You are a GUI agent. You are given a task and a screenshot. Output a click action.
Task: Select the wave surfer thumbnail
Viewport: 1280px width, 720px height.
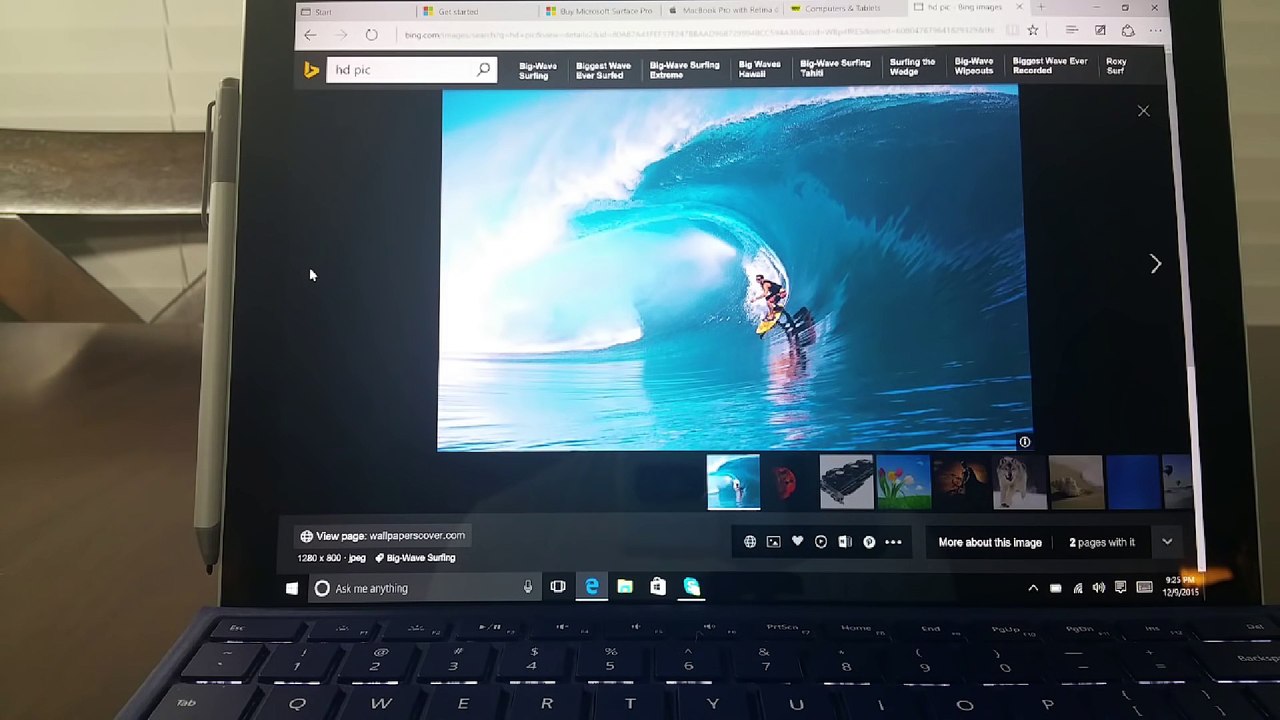(733, 482)
